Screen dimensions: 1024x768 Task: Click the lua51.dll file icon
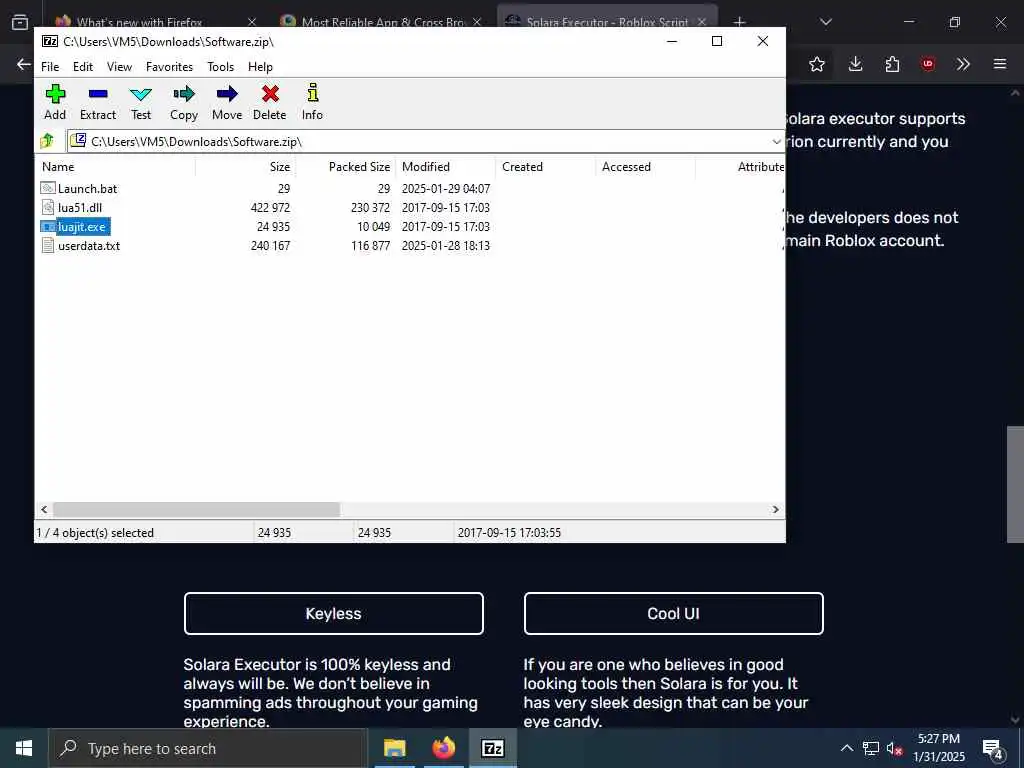pos(48,207)
